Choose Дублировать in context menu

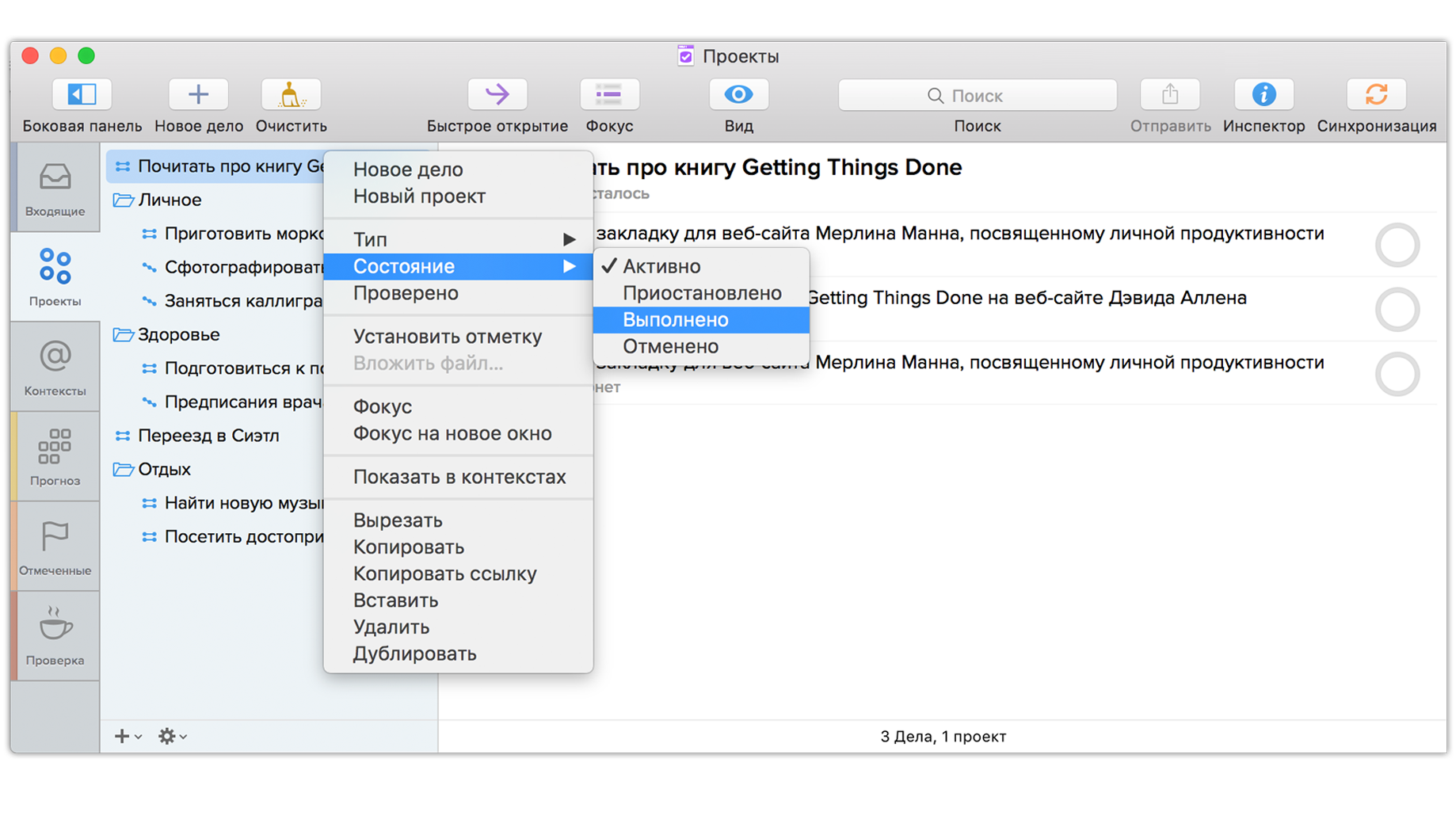coord(458,654)
